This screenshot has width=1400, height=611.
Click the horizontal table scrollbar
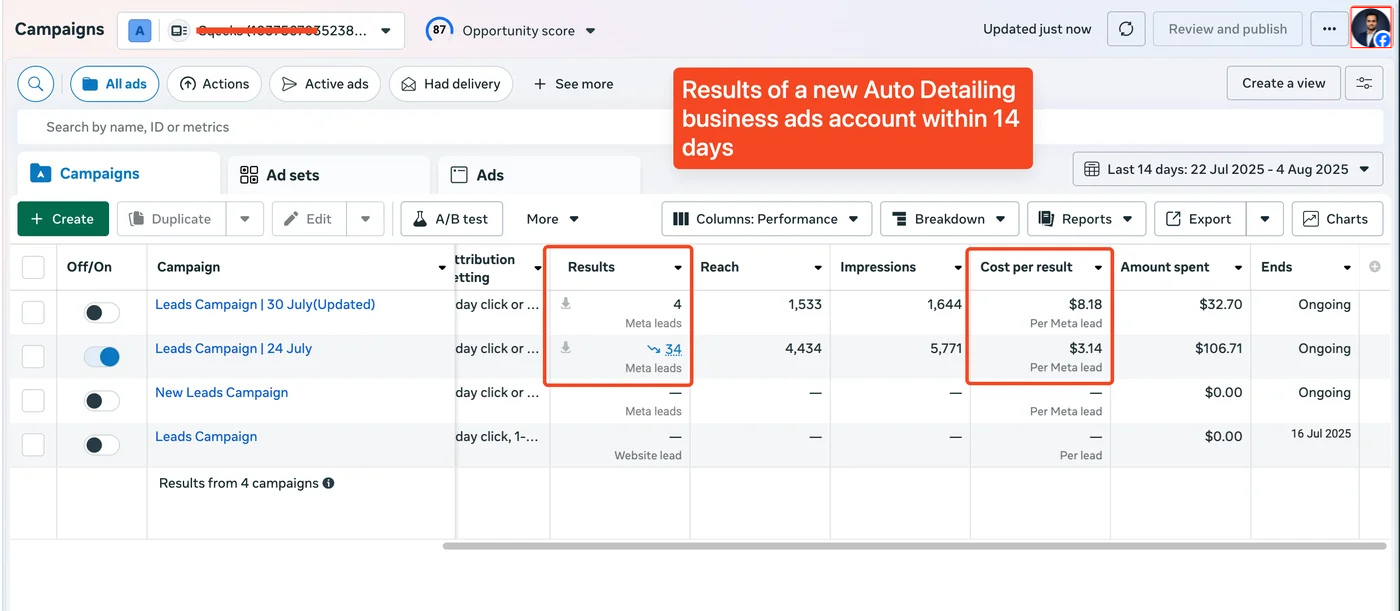(916, 546)
